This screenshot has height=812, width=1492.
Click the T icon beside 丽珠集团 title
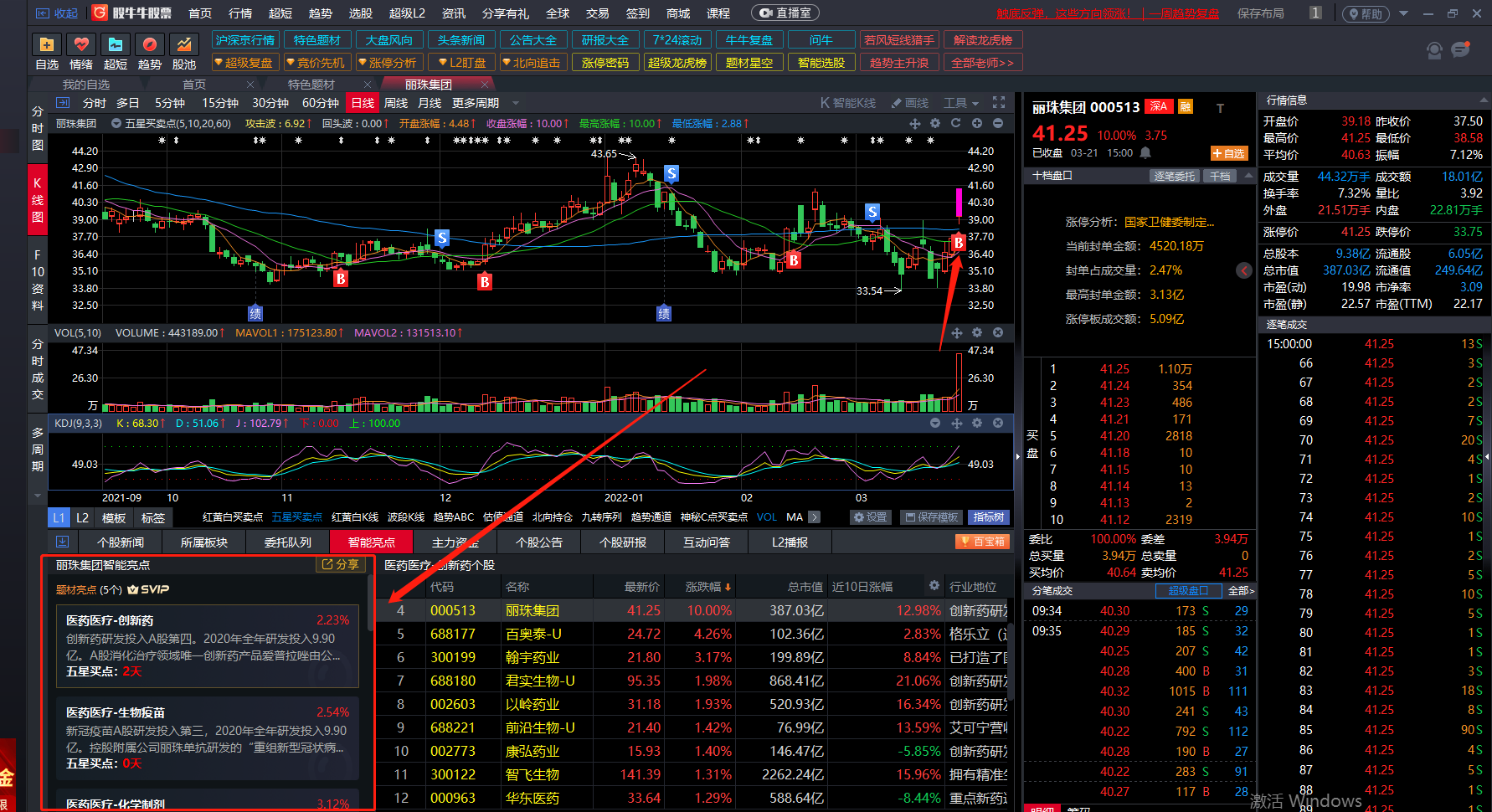[1220, 108]
